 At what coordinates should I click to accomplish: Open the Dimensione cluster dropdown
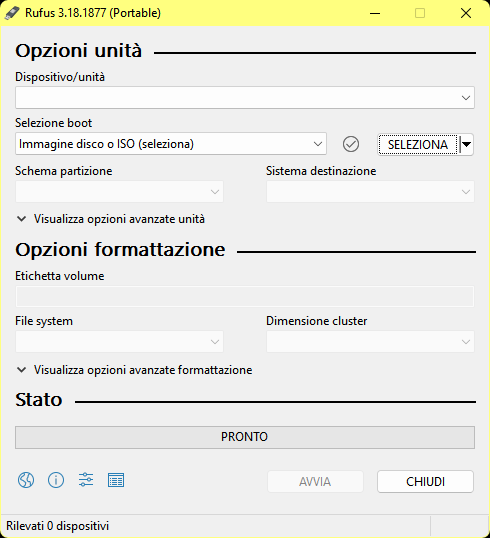click(370, 341)
